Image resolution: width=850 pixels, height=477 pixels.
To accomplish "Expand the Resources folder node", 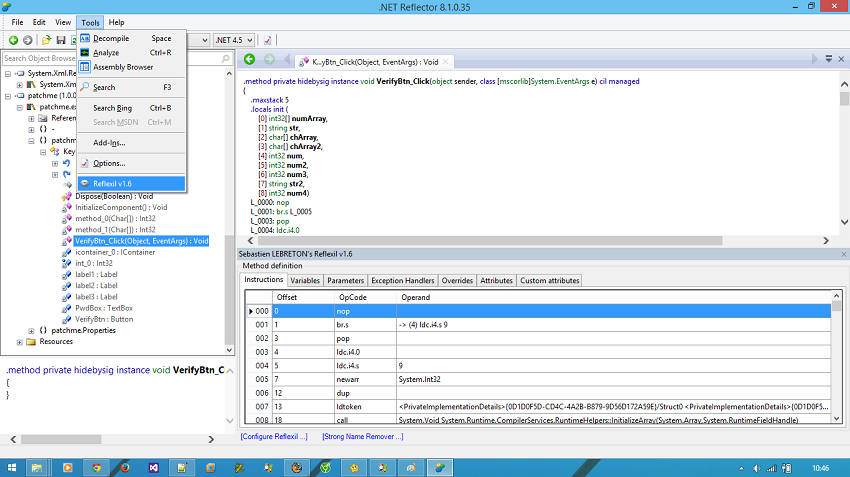I will pyautogui.click(x=20, y=342).
